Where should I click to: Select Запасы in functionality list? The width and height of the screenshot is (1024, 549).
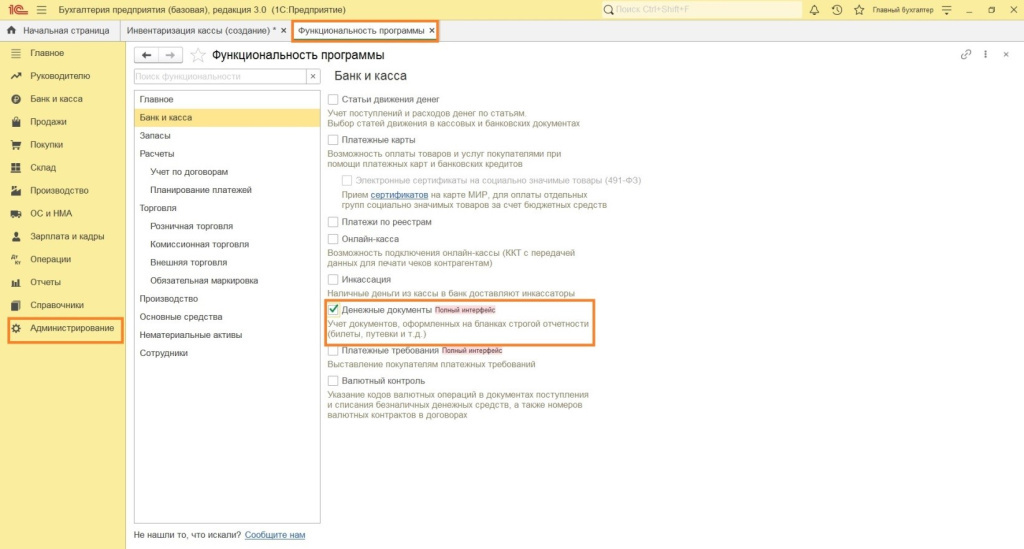point(227,136)
